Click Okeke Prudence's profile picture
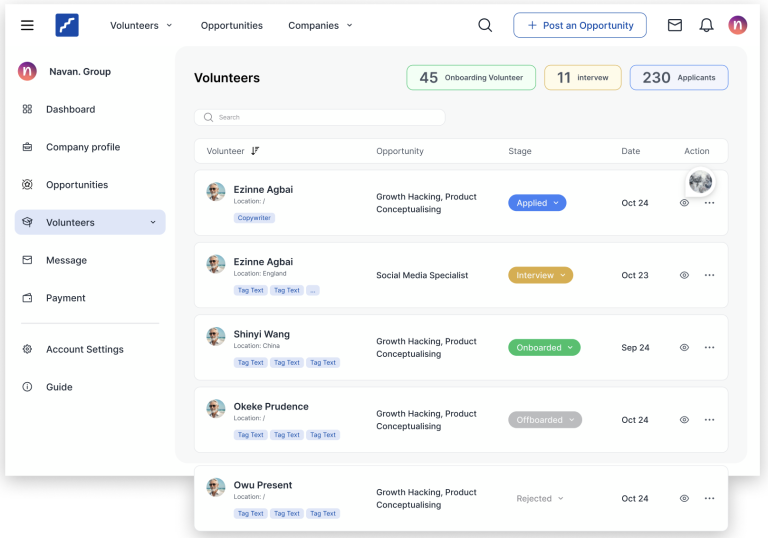Image resolution: width=768 pixels, height=538 pixels. tap(216, 409)
